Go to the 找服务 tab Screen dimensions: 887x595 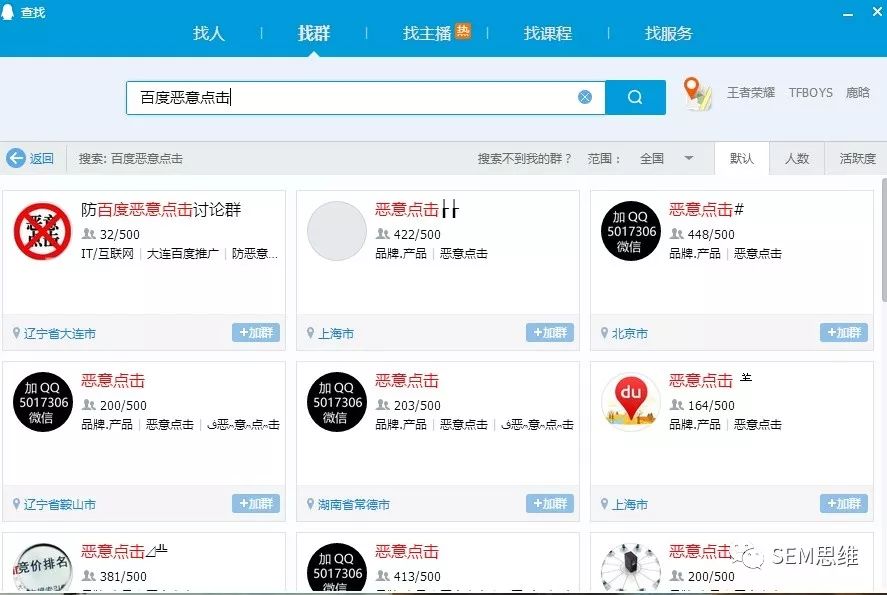669,33
